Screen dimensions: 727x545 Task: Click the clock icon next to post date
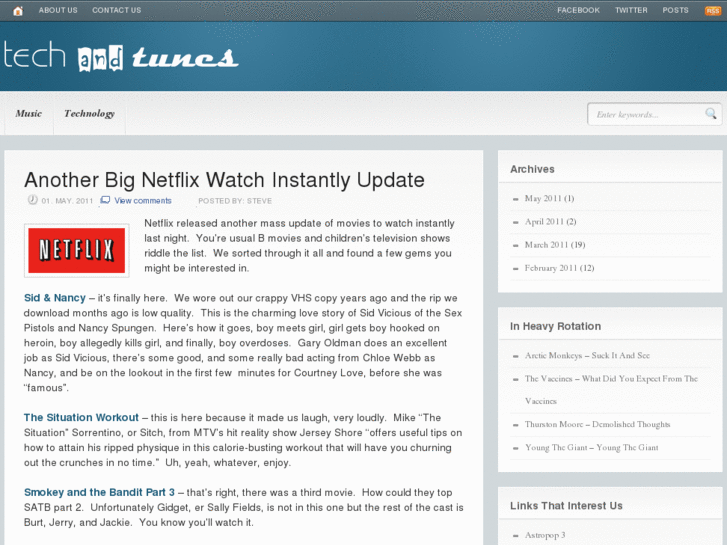(32, 200)
